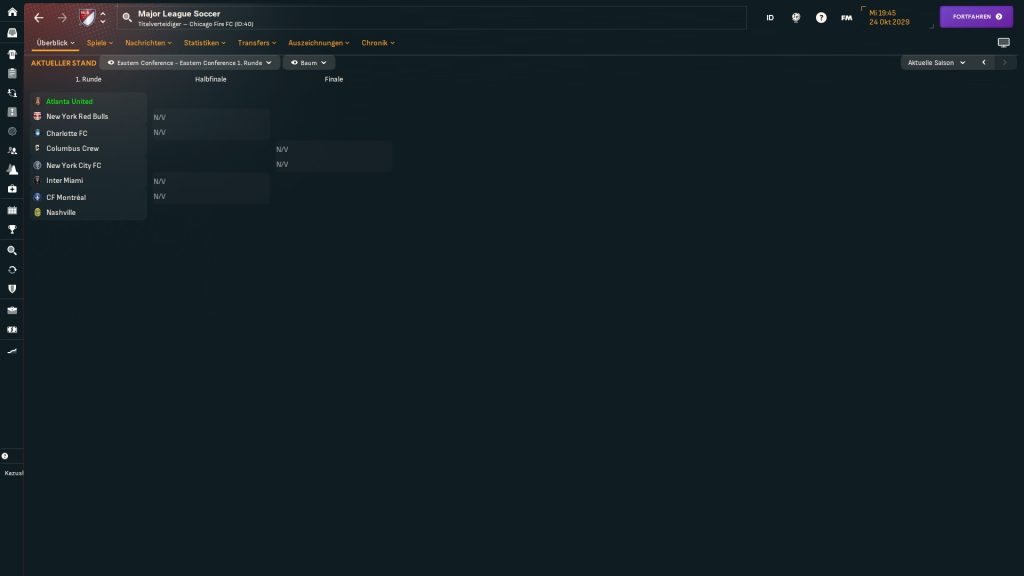Go to previous season with left arrow
Image resolution: width=1024 pixels, height=576 pixels.
tap(983, 62)
